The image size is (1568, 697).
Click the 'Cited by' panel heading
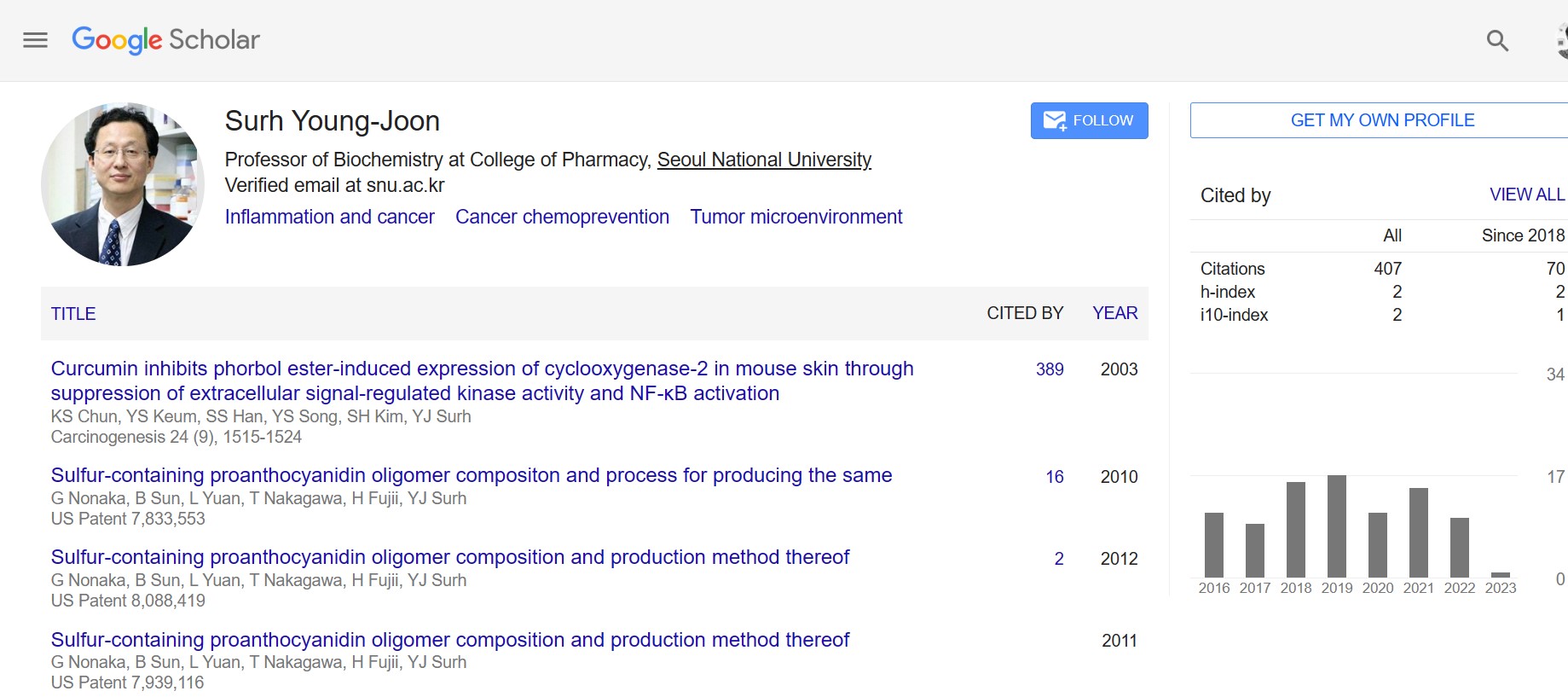point(1235,195)
